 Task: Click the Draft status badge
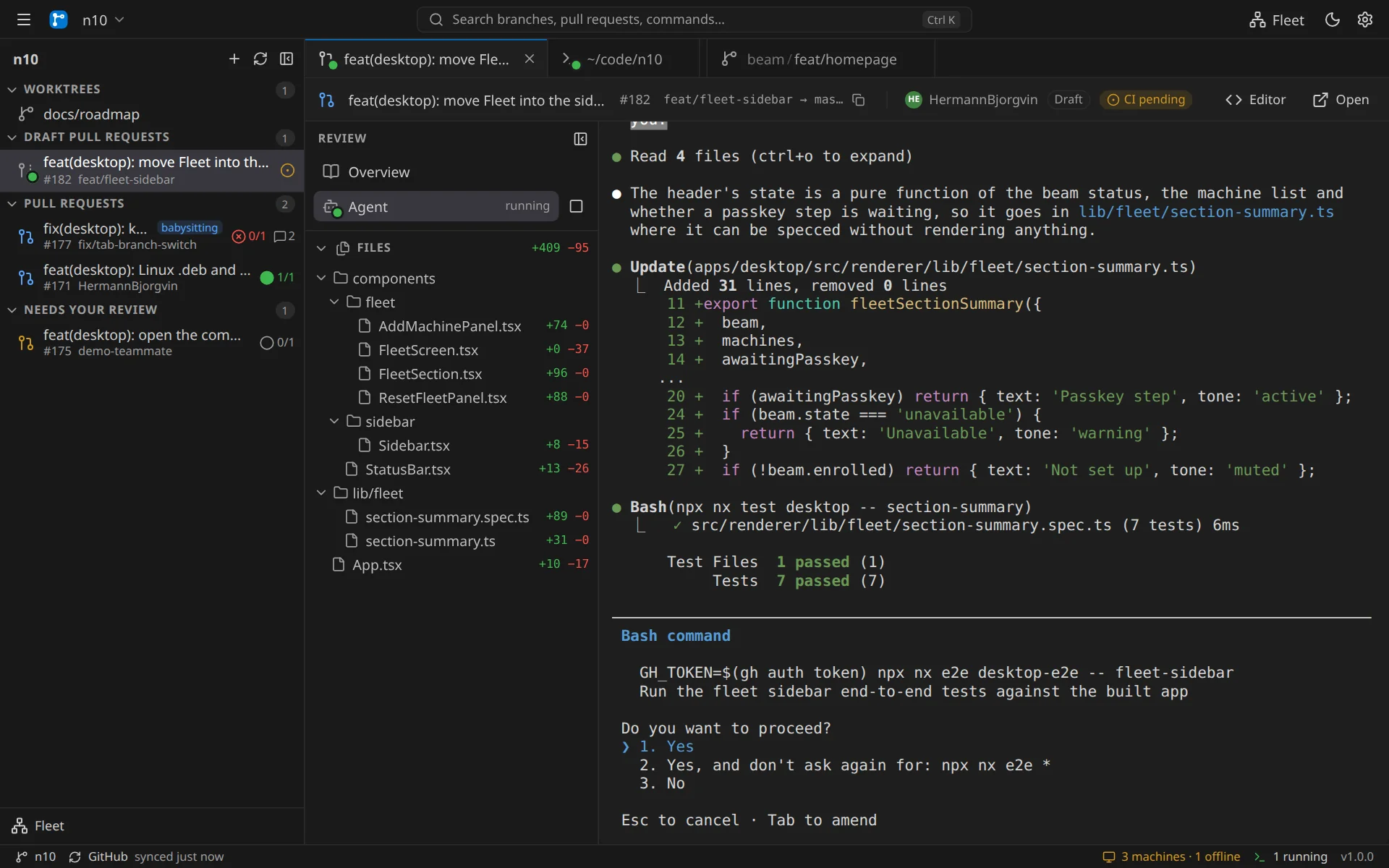click(x=1069, y=99)
